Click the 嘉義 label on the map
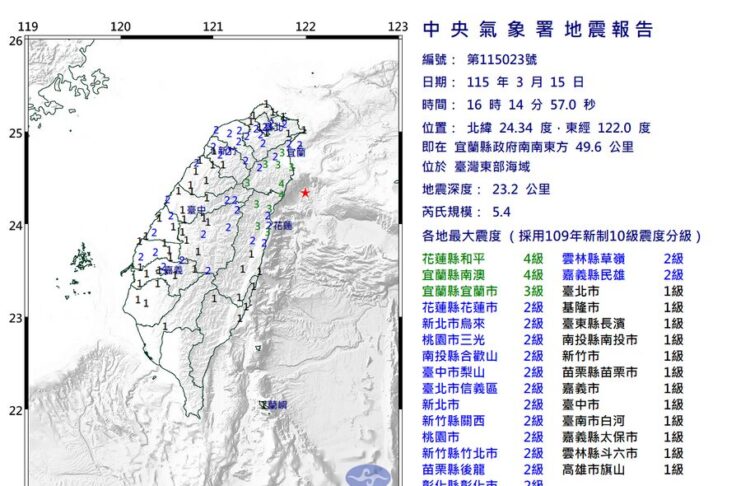Viewport: 741px width, 486px height. click(172, 270)
